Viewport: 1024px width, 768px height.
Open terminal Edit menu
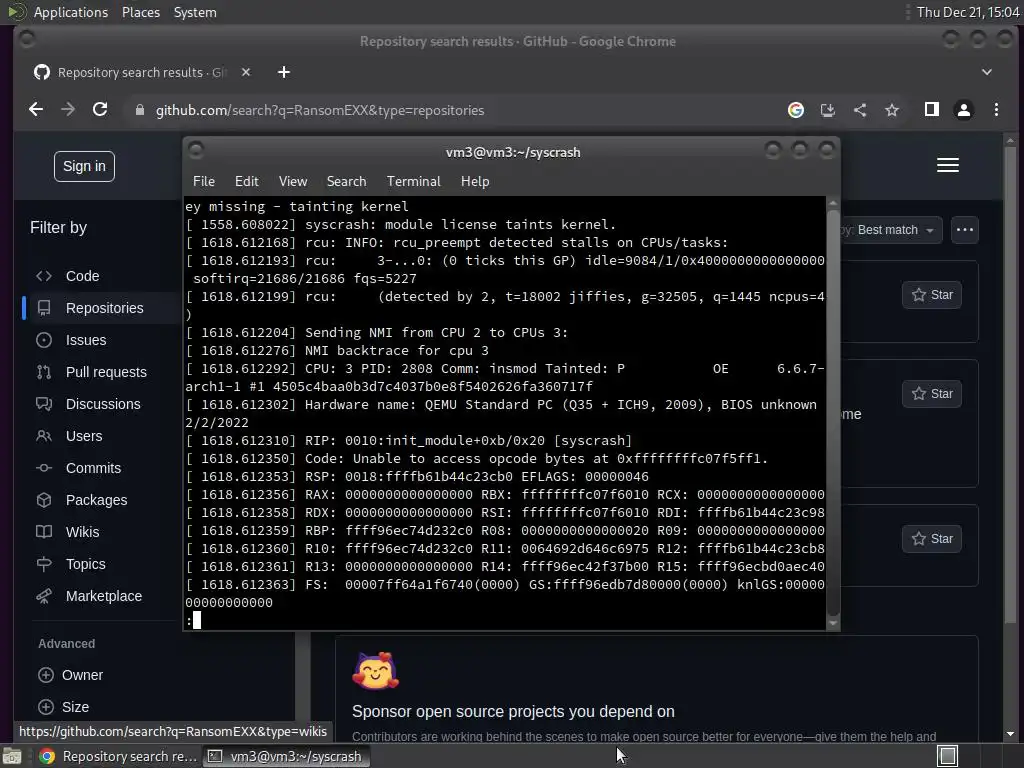point(246,182)
